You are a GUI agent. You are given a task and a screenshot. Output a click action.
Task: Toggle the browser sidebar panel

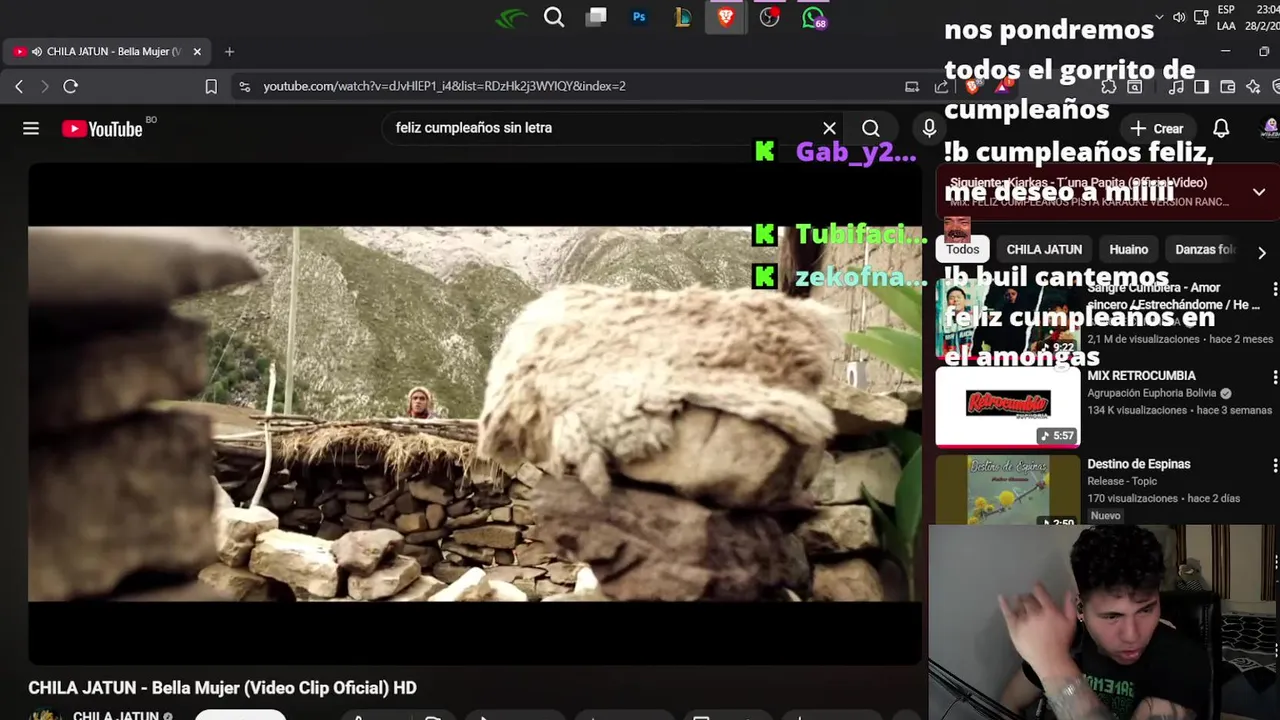pos(1201,86)
